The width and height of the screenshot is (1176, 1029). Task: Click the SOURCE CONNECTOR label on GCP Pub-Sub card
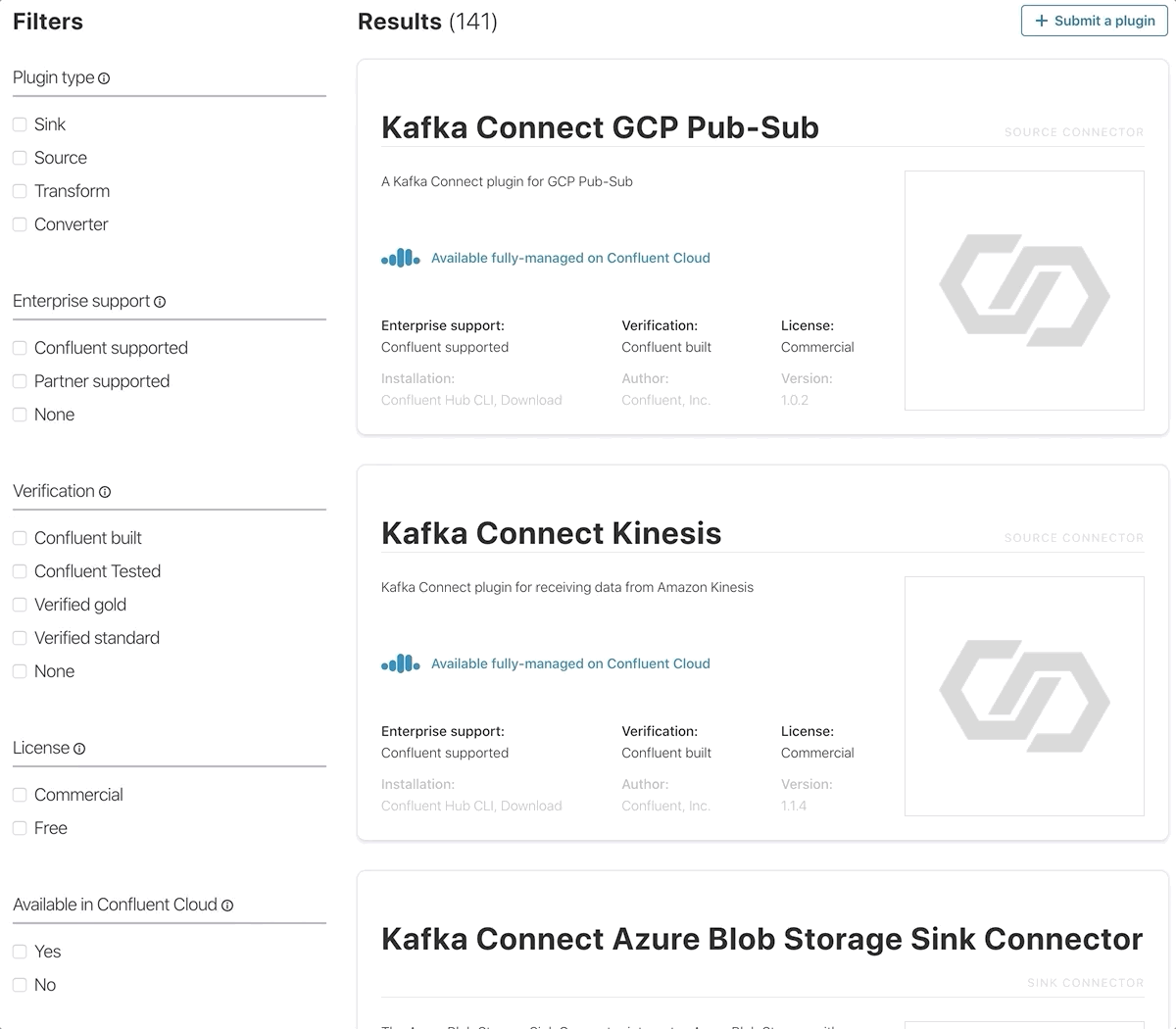(1074, 132)
